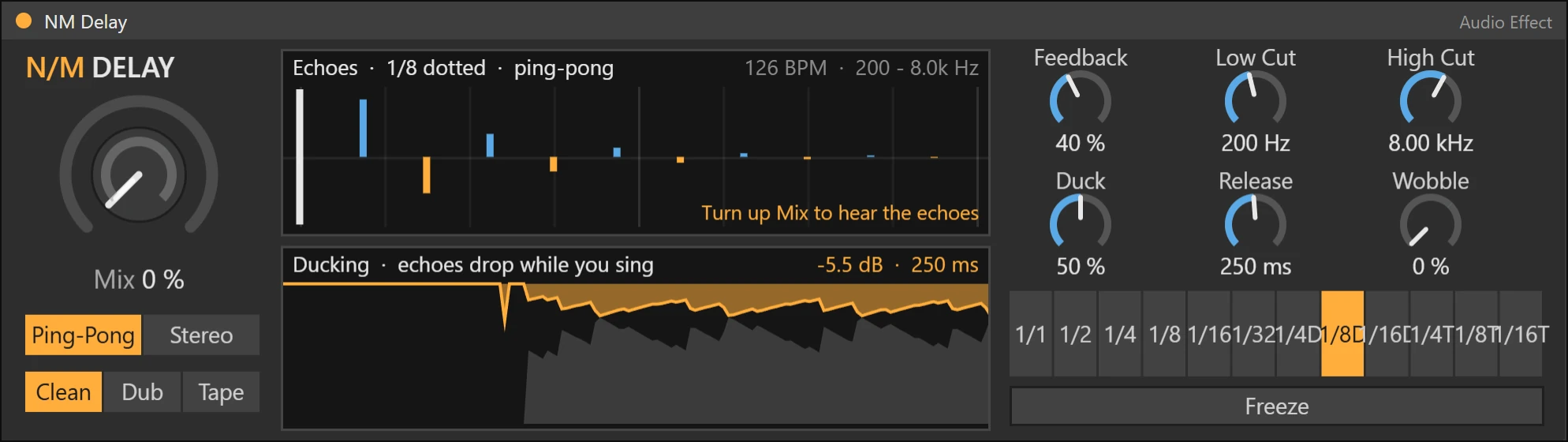This screenshot has width=1568, height=442.
Task: Click the Freeze button
Action: pyautogui.click(x=1276, y=406)
